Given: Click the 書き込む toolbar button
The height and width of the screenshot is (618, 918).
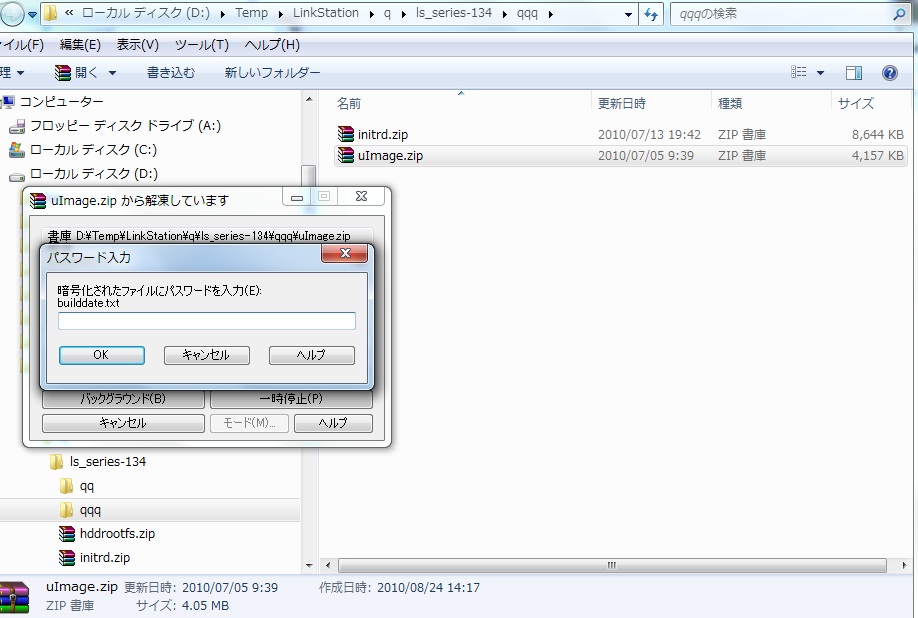Looking at the screenshot, I should [x=171, y=73].
